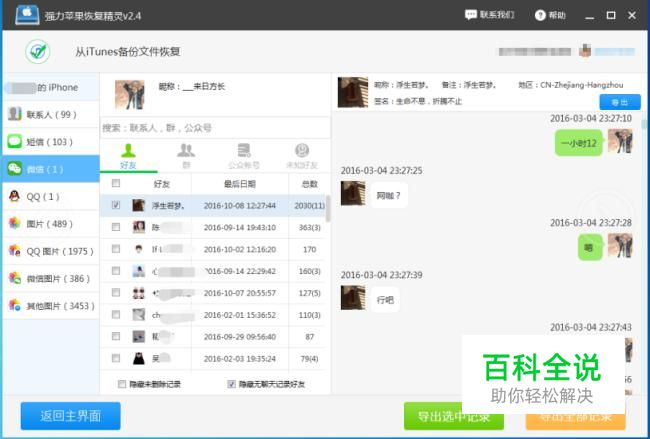Screen dimensions: 650x439
Task: Click the 363(3) total count cell
Action: point(309,227)
